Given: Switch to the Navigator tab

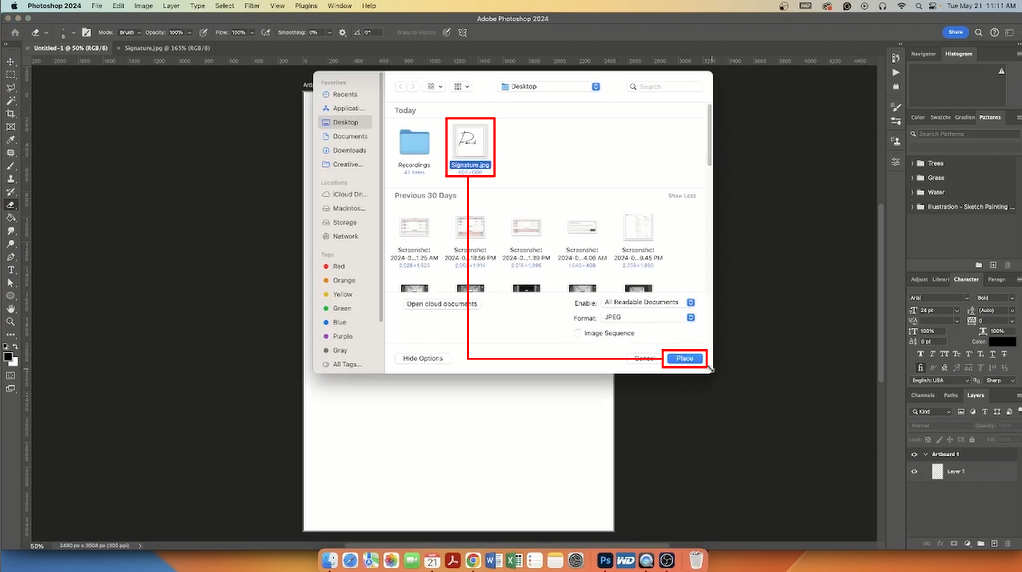Looking at the screenshot, I should [923, 54].
